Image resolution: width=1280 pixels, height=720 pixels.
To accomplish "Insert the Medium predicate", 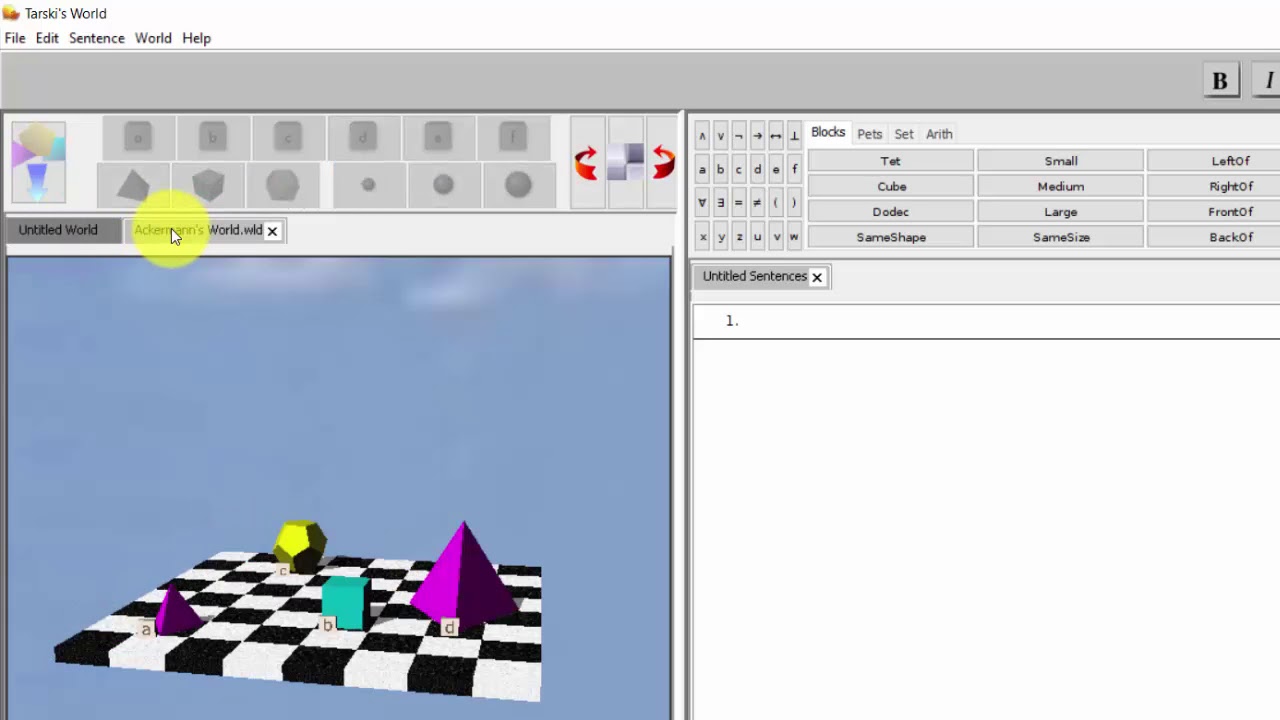I will tap(1061, 187).
